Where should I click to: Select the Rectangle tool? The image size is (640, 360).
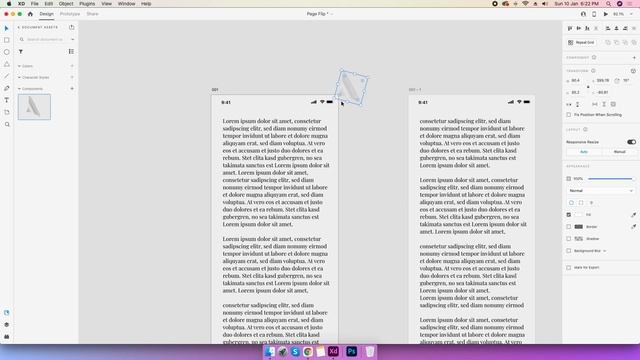pyautogui.click(x=7, y=40)
